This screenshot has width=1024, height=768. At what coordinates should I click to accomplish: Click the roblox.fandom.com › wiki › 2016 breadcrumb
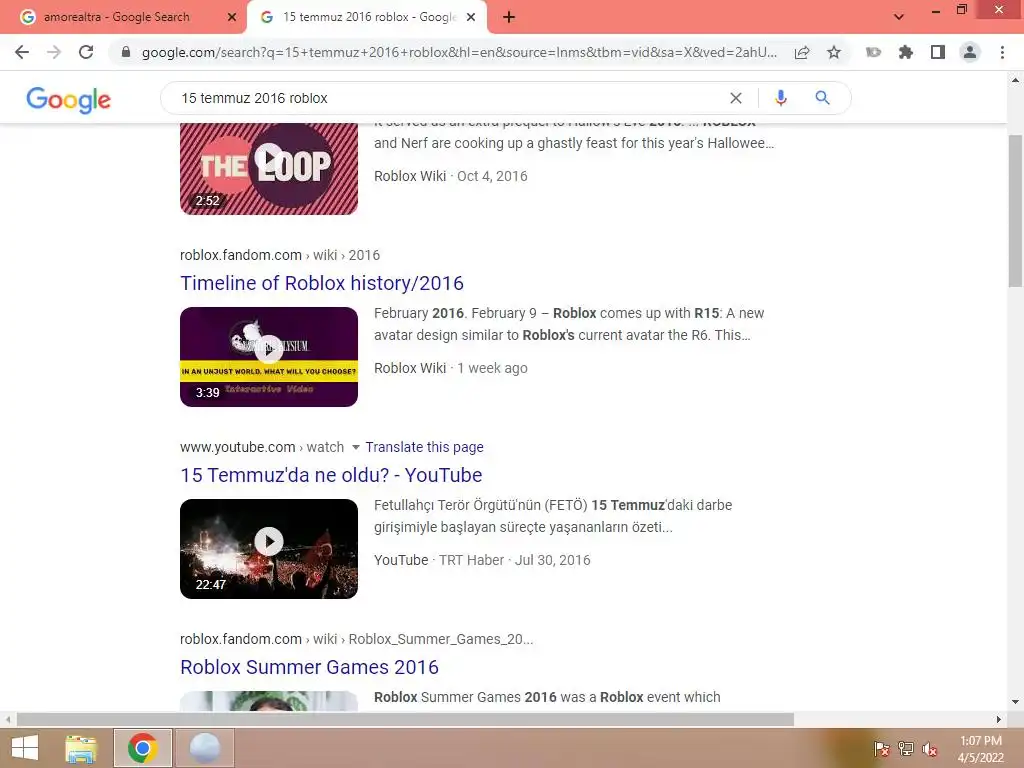coord(280,255)
